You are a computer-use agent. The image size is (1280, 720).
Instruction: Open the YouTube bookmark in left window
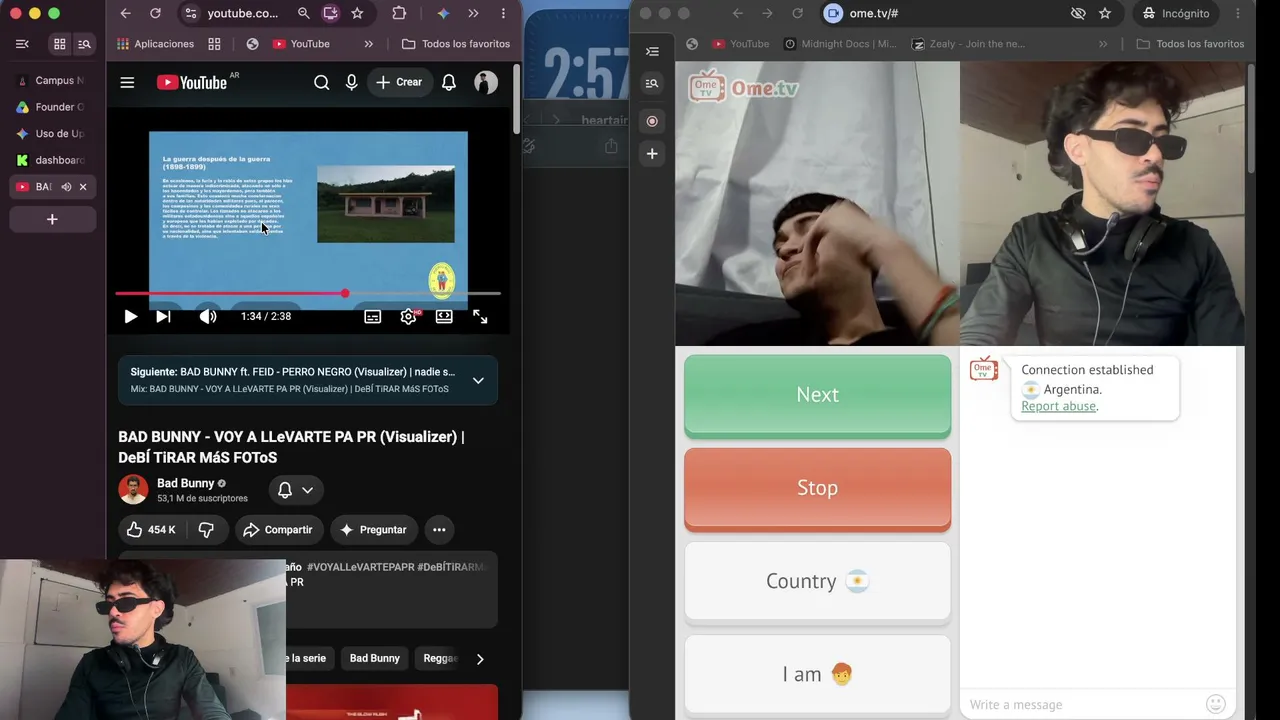(301, 44)
